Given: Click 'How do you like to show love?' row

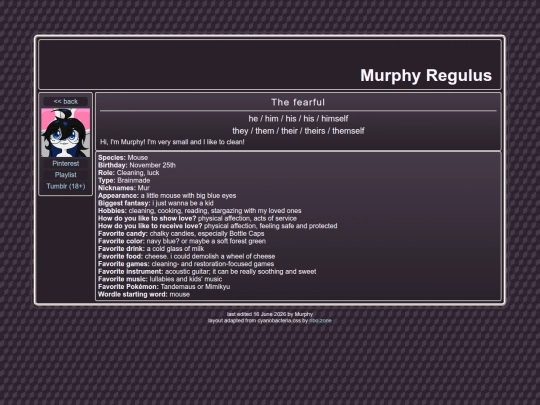Looking at the screenshot, I should point(197,218).
